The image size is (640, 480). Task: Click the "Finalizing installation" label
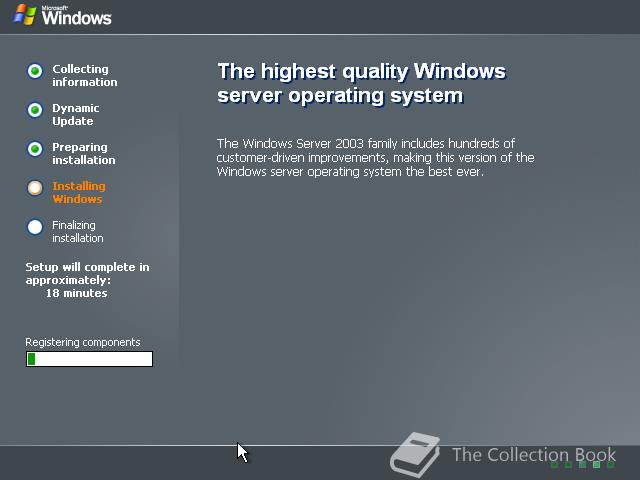tap(78, 231)
